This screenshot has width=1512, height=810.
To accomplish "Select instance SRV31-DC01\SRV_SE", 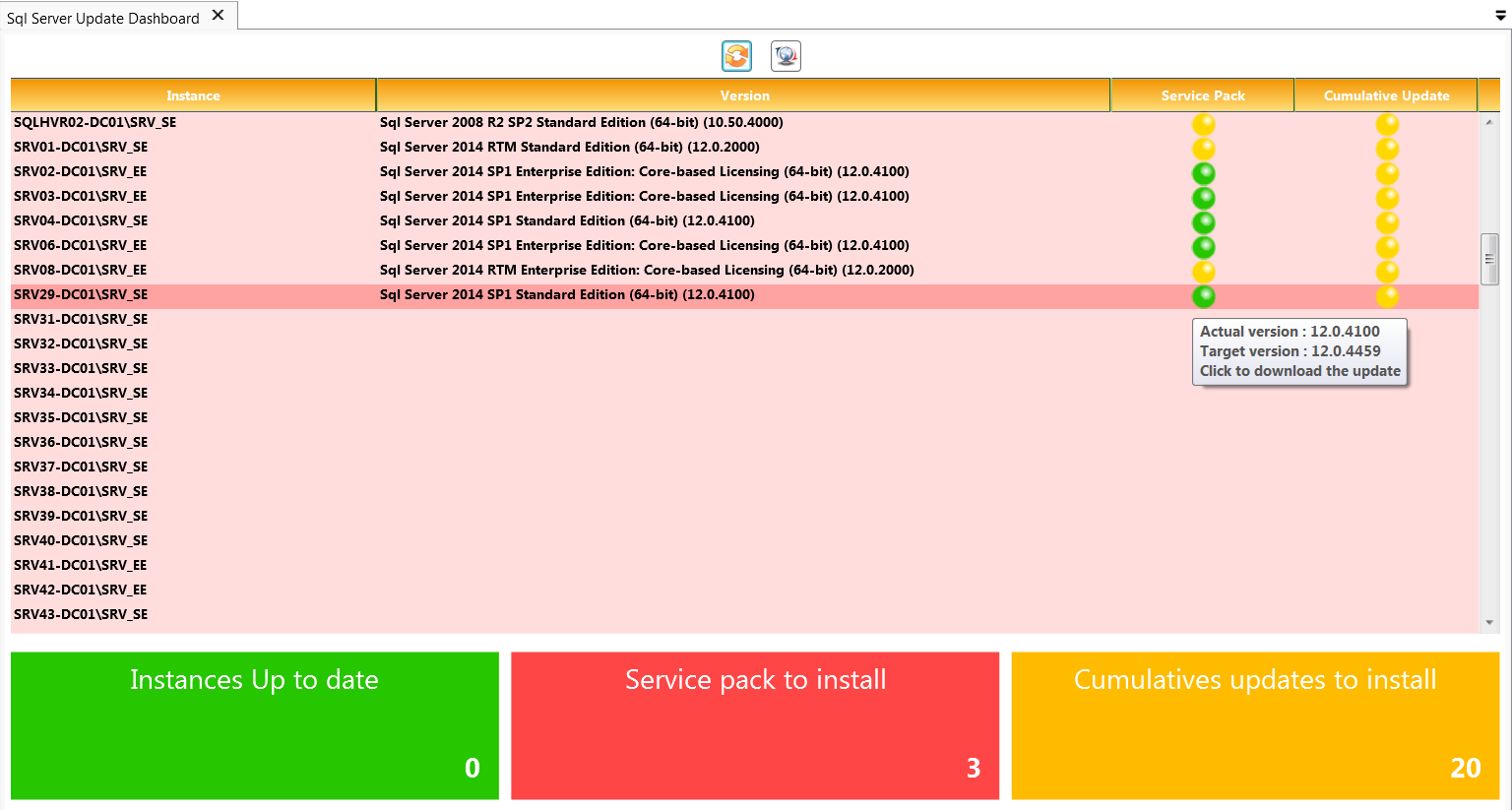I will click(81, 319).
